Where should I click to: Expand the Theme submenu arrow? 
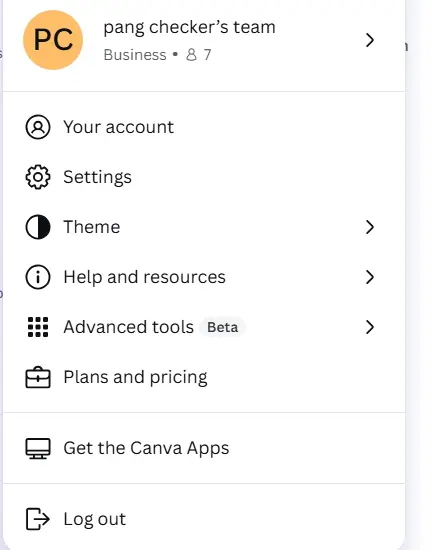[x=370, y=227]
